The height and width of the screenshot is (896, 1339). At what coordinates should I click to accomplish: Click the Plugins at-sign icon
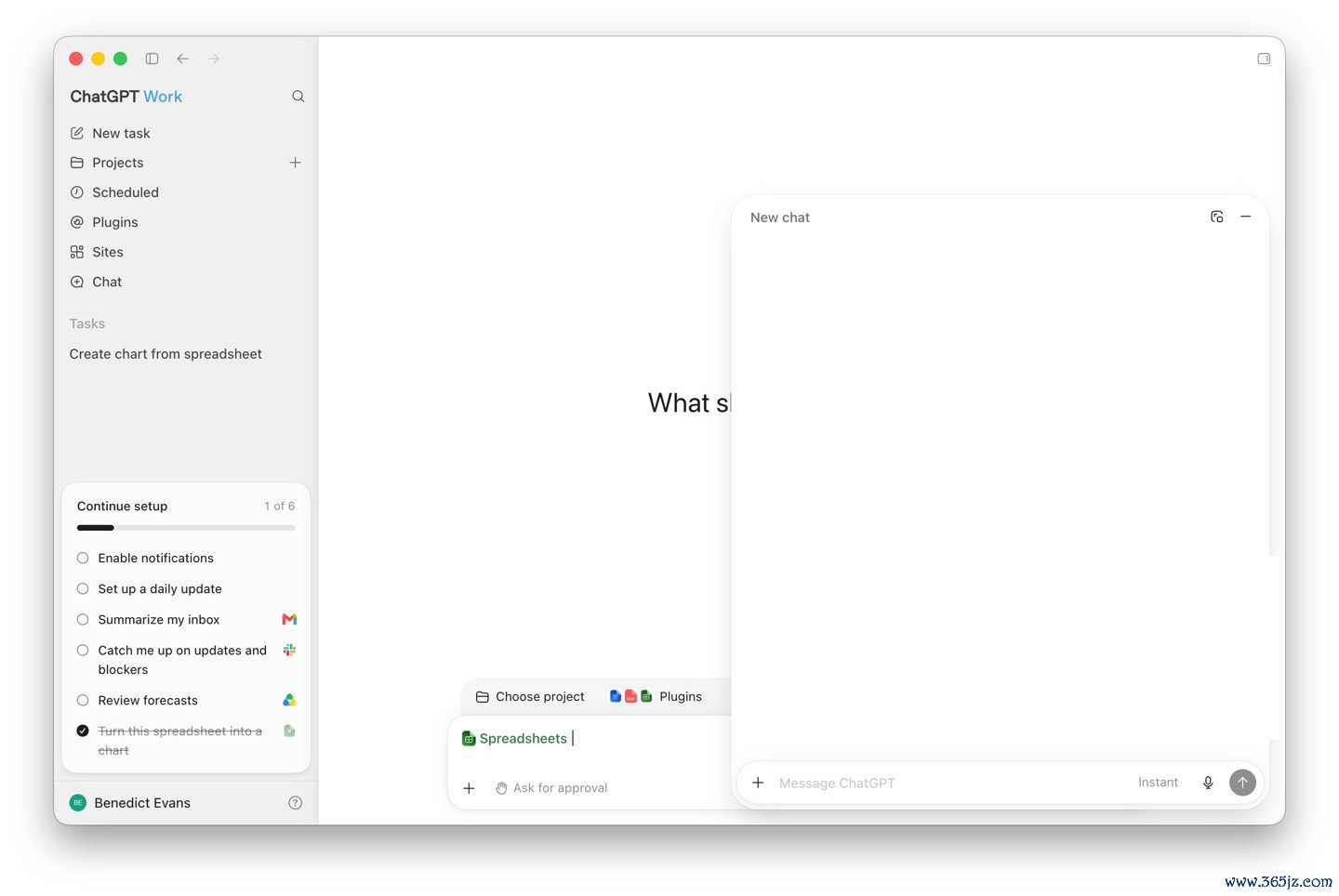[77, 222]
